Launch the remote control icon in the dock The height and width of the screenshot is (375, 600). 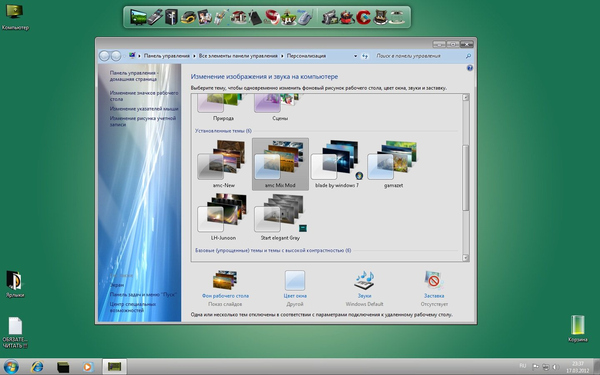point(155,17)
